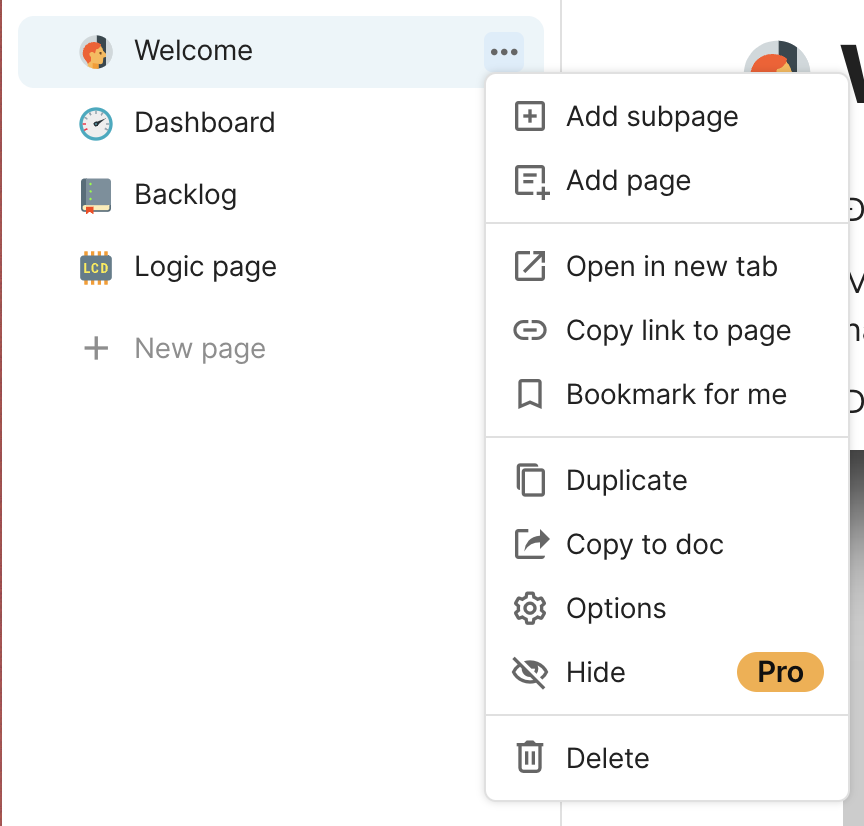This screenshot has width=864, height=826.
Task: Open the three-dot menu next to Welcome
Action: coord(504,52)
